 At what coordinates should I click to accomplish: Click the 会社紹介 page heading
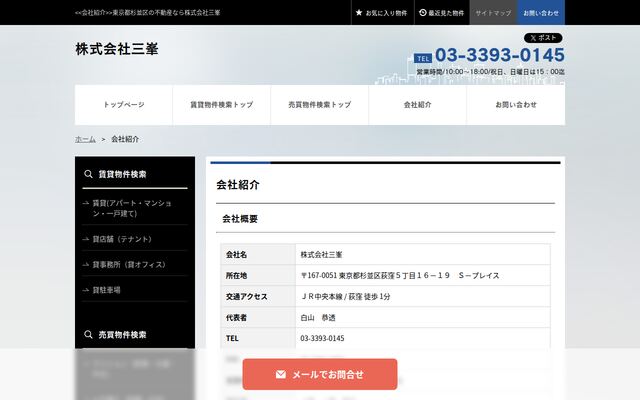[x=238, y=185]
